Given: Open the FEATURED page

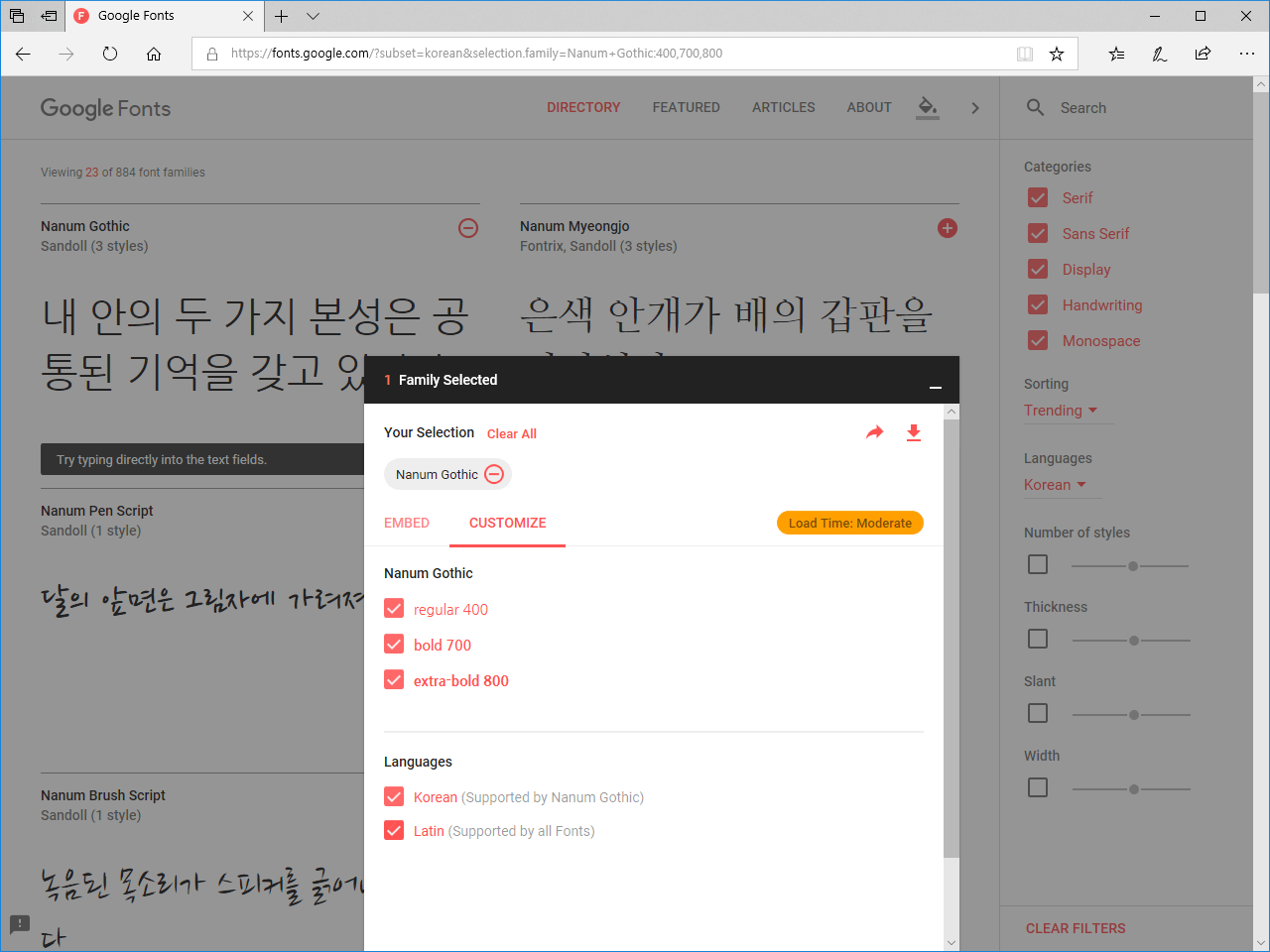Looking at the screenshot, I should [687, 107].
